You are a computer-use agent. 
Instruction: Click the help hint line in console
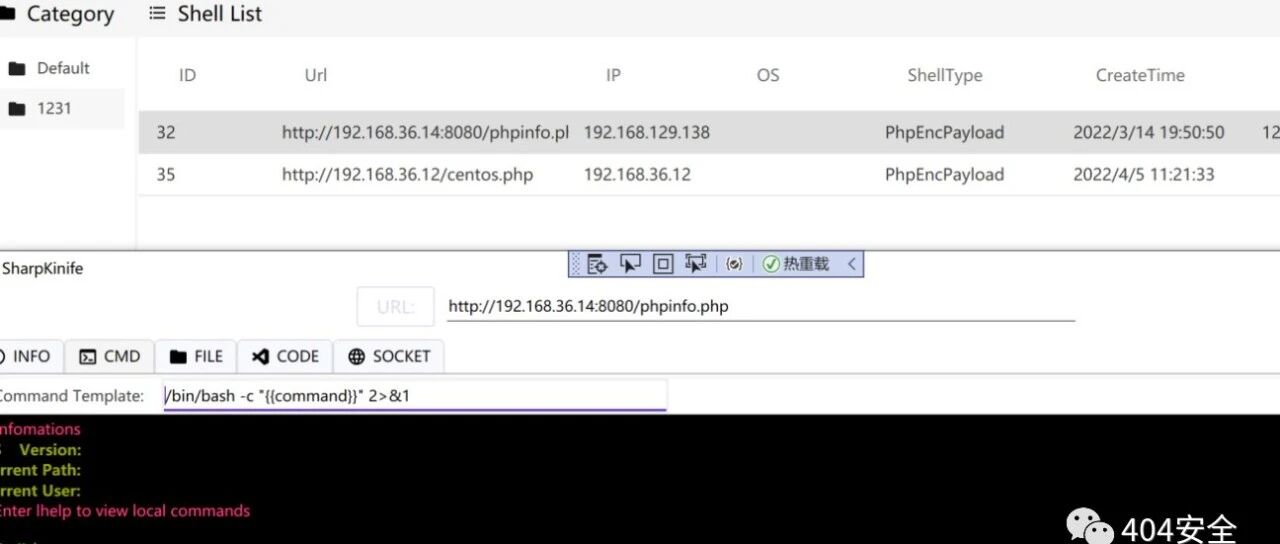click(124, 510)
